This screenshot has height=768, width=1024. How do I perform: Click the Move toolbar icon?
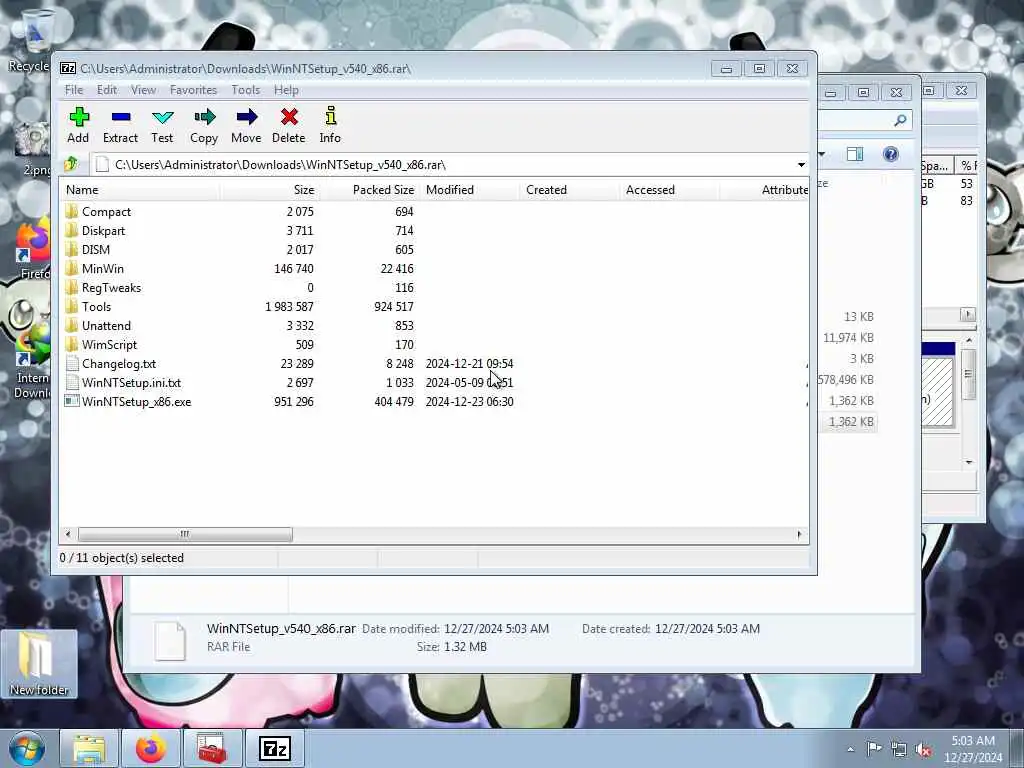pos(246,118)
